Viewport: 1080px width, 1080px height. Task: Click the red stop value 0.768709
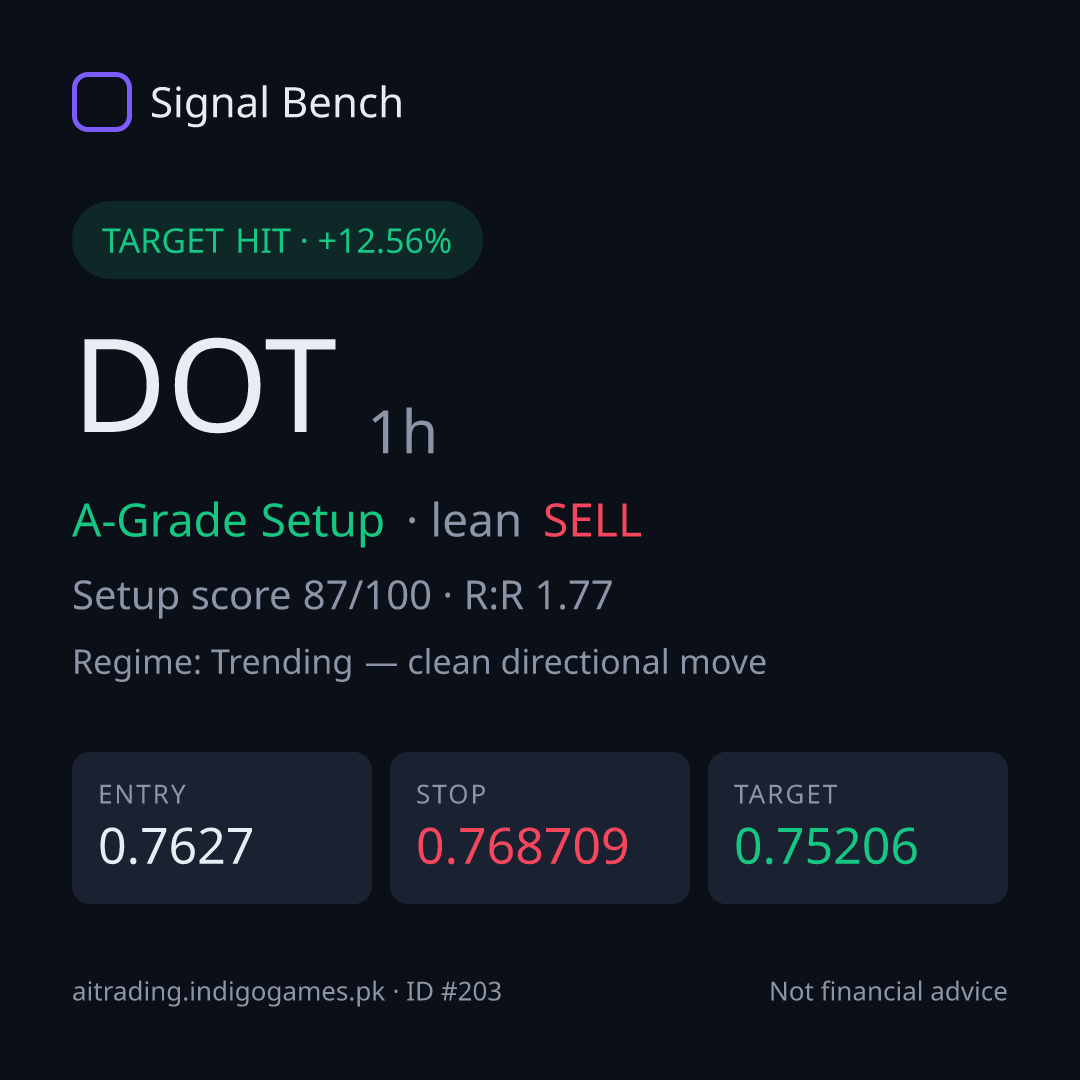click(x=523, y=846)
